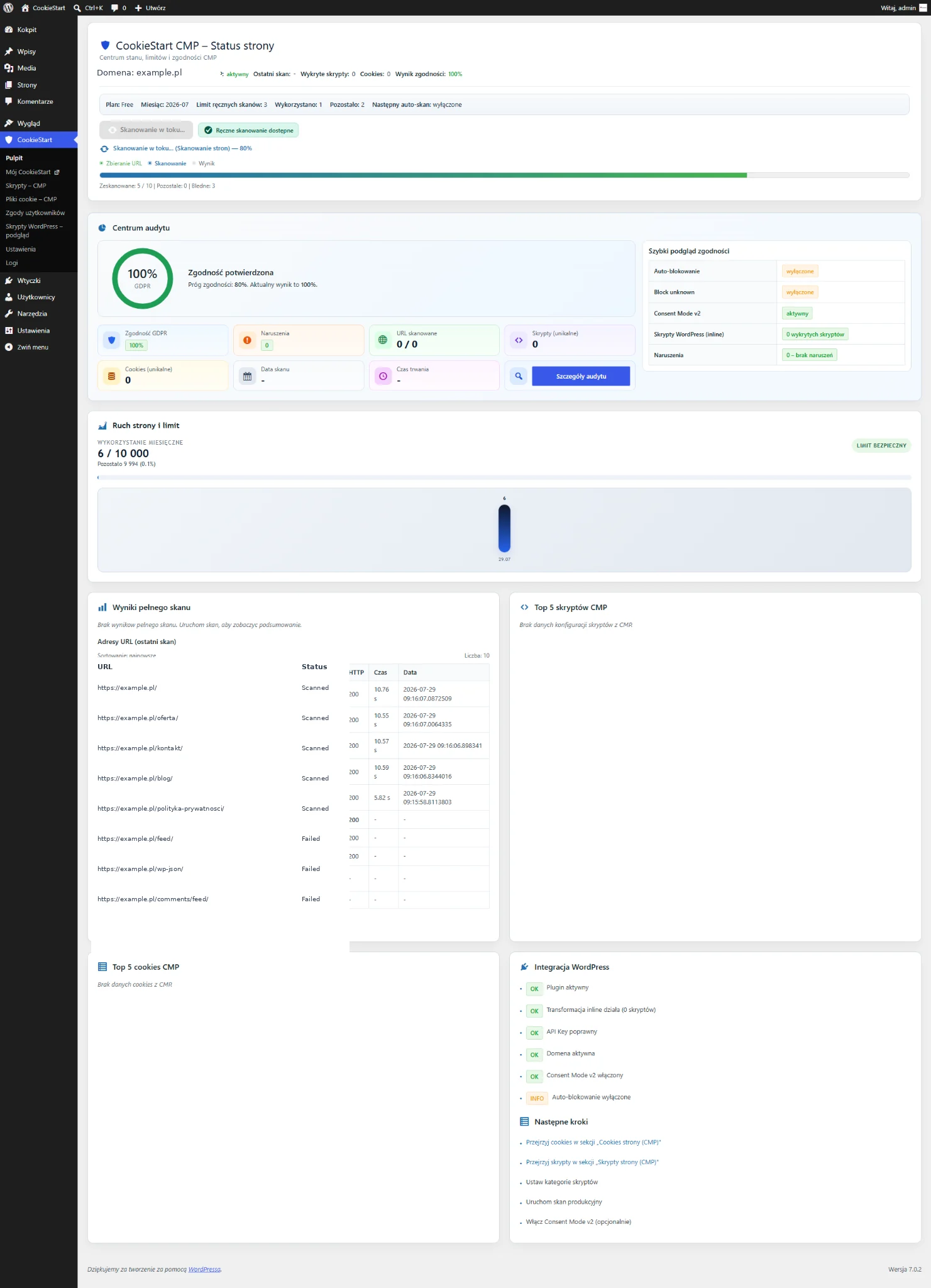Screen dimensions: 931x1288
Task: Open Strony using the pages icon
Action: [x=9, y=85]
